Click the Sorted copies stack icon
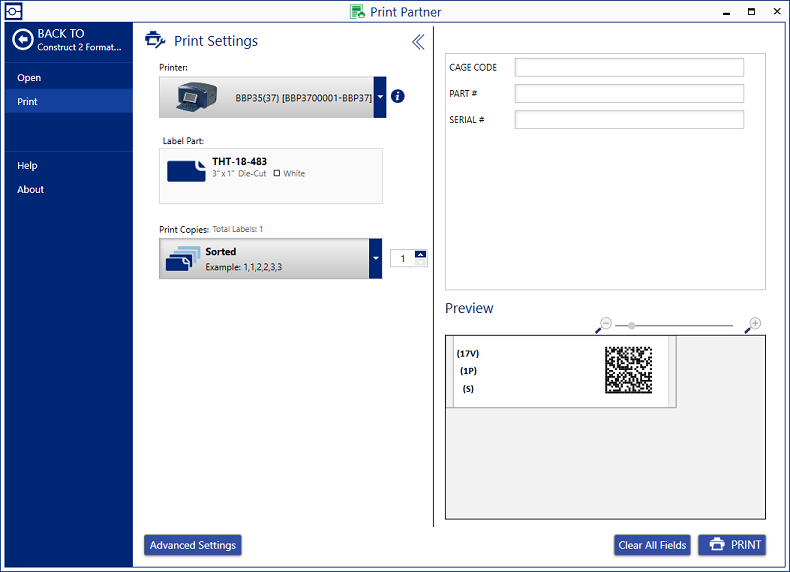 [x=181, y=258]
